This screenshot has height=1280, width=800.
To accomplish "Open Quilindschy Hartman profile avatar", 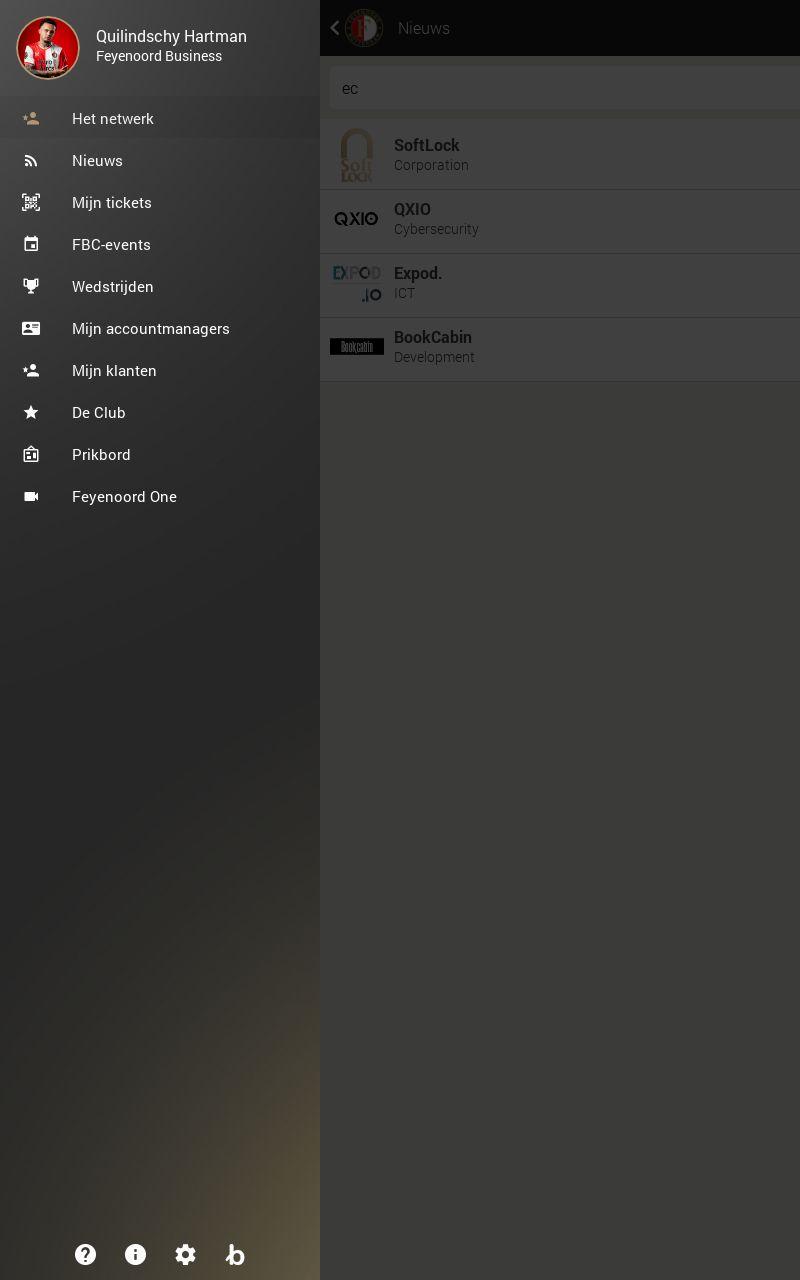I will click(x=48, y=48).
